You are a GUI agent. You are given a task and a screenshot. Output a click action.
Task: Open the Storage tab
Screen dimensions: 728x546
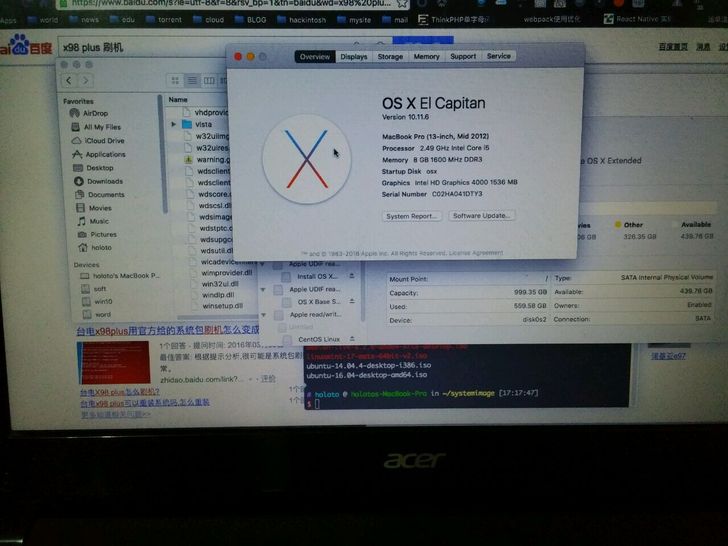tap(390, 57)
